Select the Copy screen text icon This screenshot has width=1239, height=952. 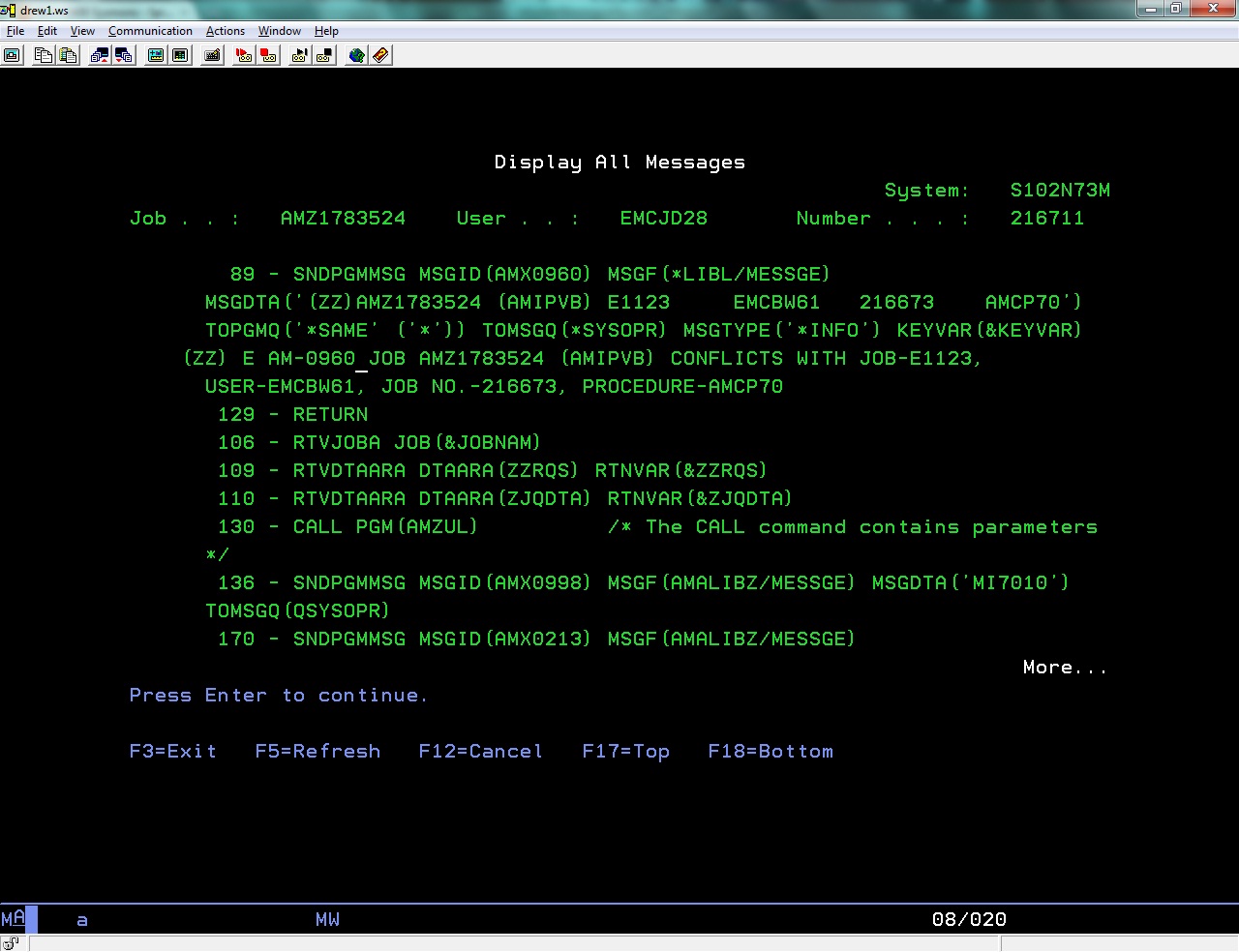click(43, 55)
